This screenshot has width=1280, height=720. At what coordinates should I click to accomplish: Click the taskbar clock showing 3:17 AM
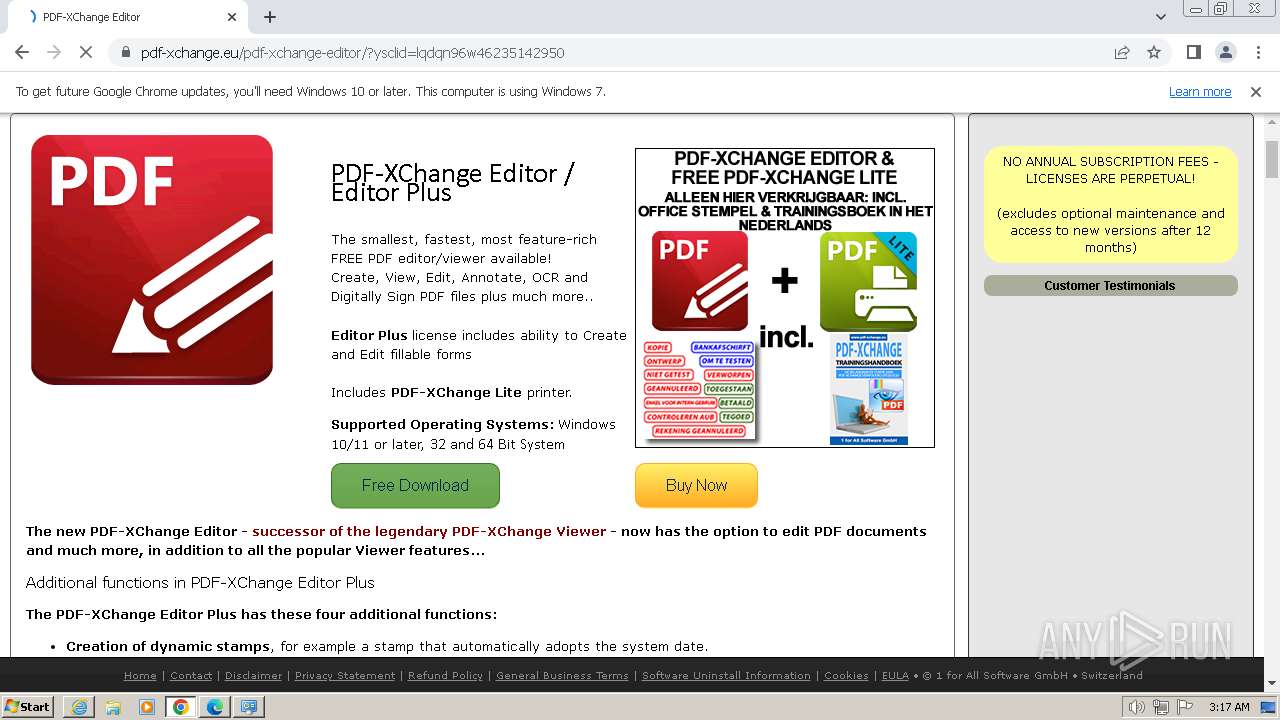[1229, 707]
